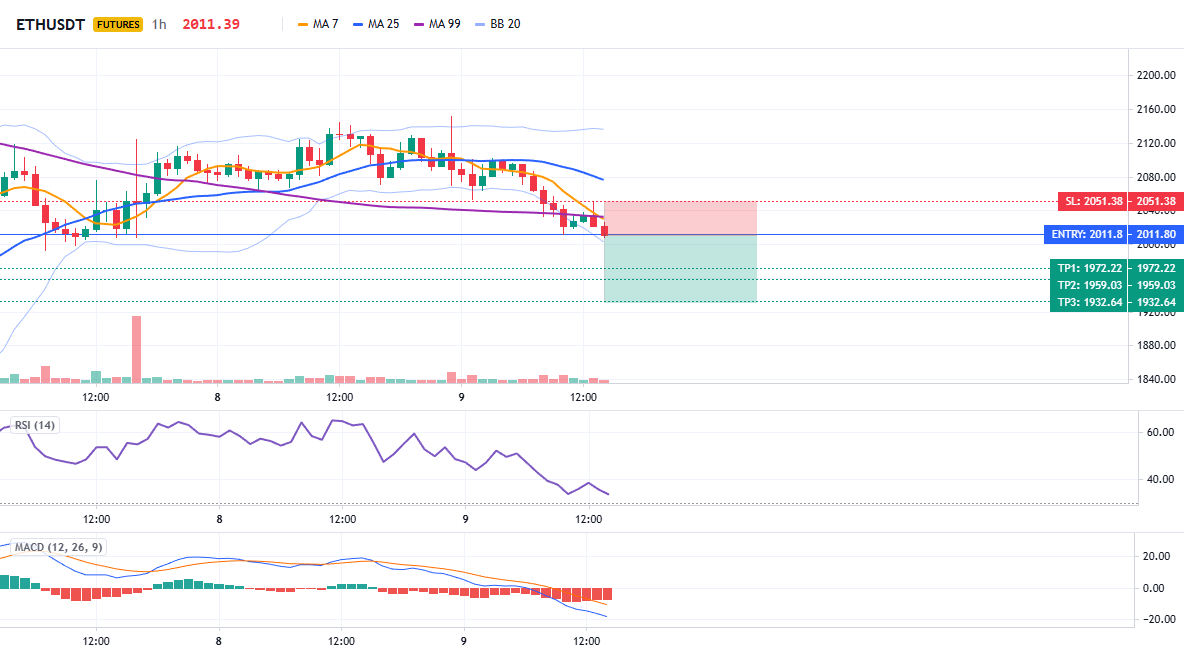Click the ENTRY: 2011.8 label
Viewport: 1184px width, 653px height.
coord(1085,234)
